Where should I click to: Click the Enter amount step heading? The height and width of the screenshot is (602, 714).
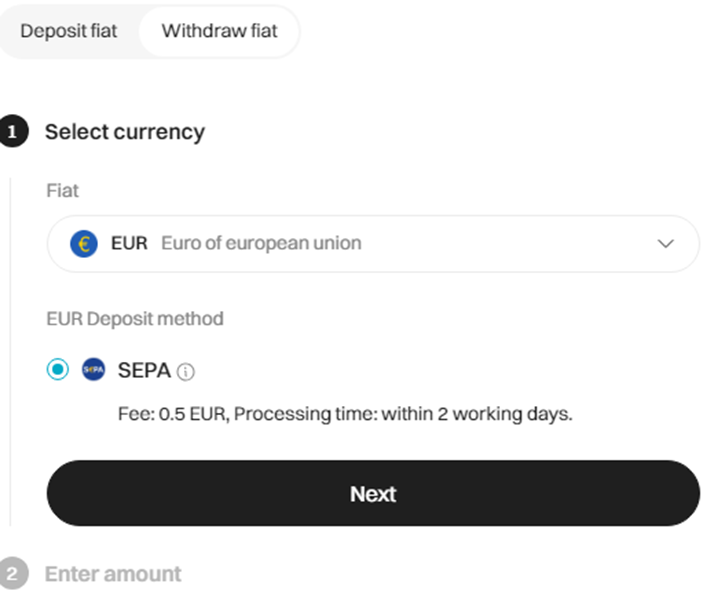pos(113,574)
